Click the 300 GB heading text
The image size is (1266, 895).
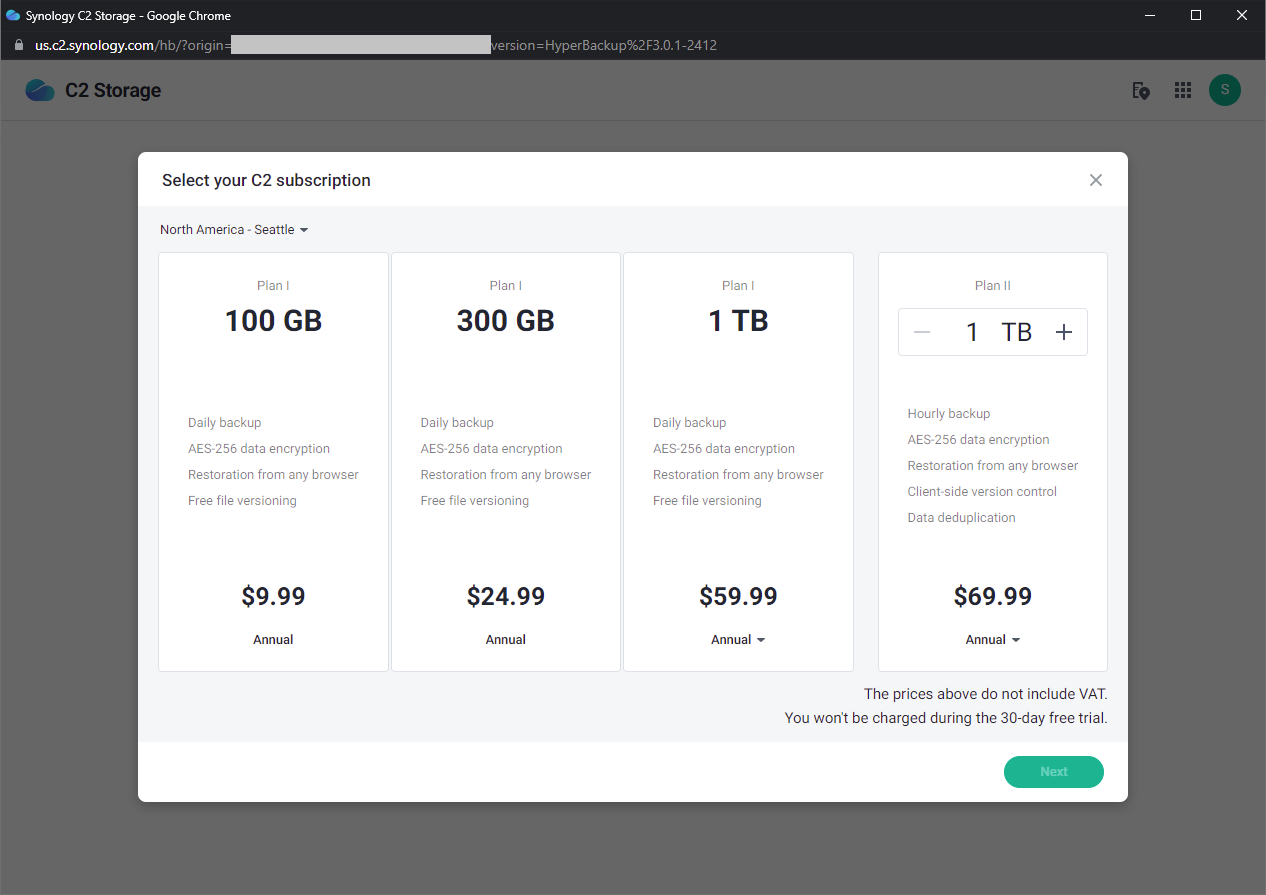pyautogui.click(x=506, y=321)
